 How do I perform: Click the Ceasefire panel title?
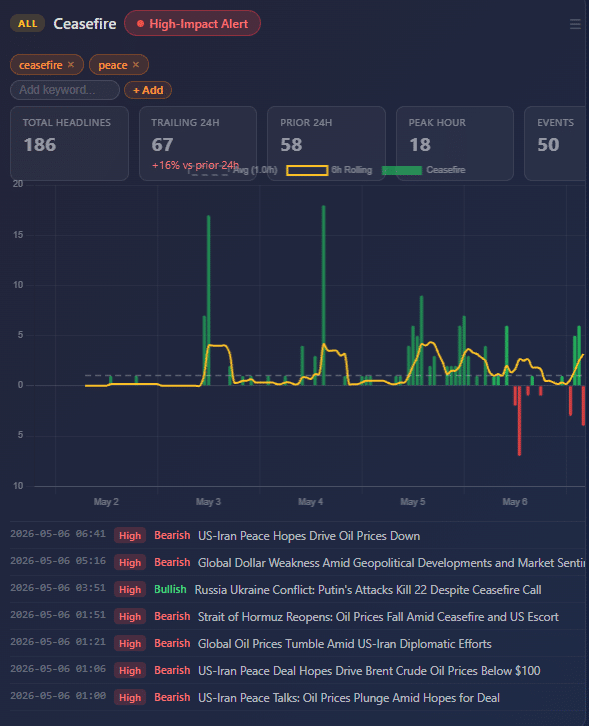pos(85,24)
